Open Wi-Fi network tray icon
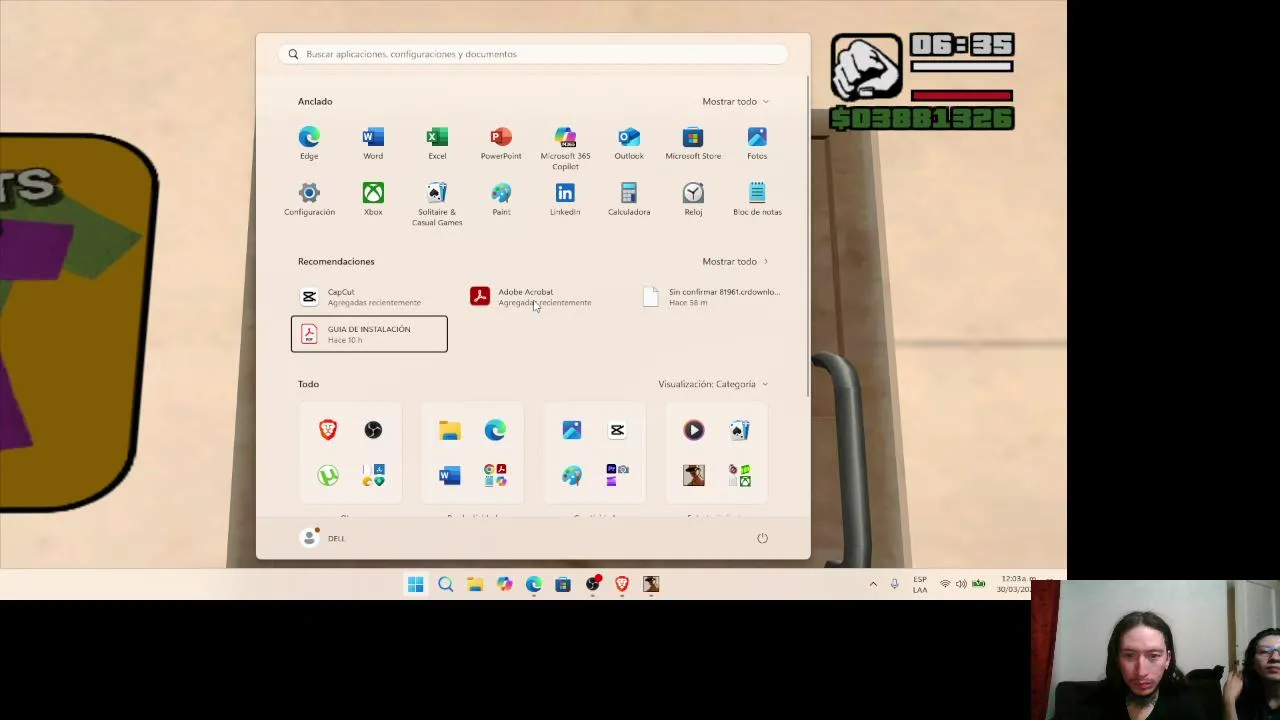Screen dimensions: 1280x720 (x=945, y=584)
